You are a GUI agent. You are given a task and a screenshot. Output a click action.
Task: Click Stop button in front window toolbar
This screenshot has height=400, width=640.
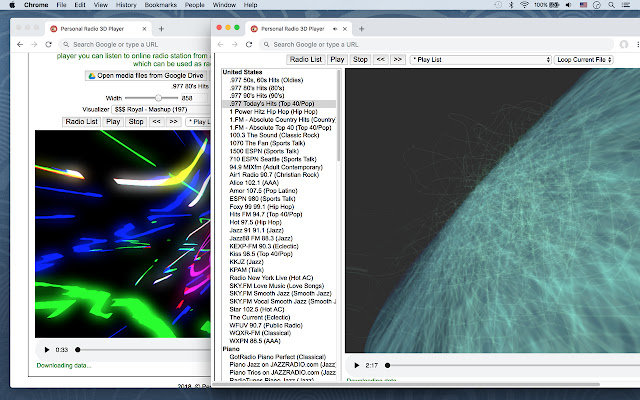click(x=360, y=60)
